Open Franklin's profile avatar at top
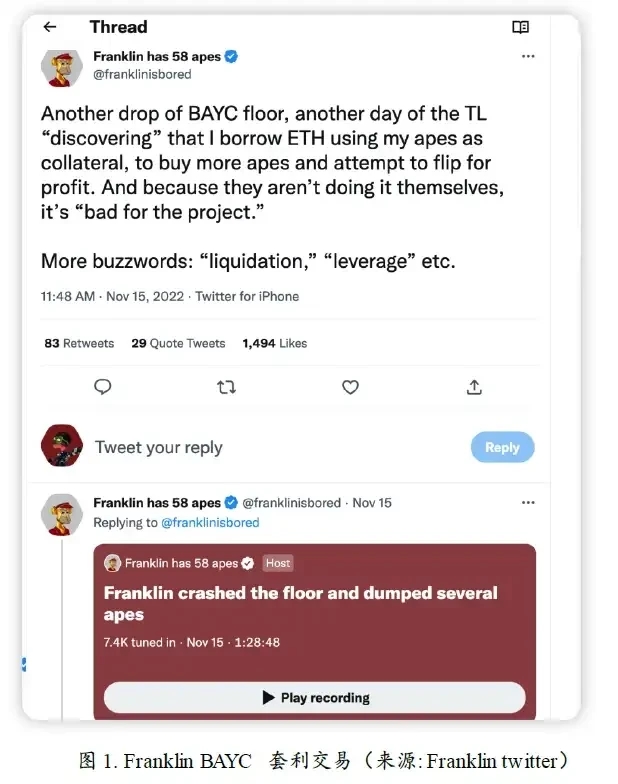 tap(62, 66)
